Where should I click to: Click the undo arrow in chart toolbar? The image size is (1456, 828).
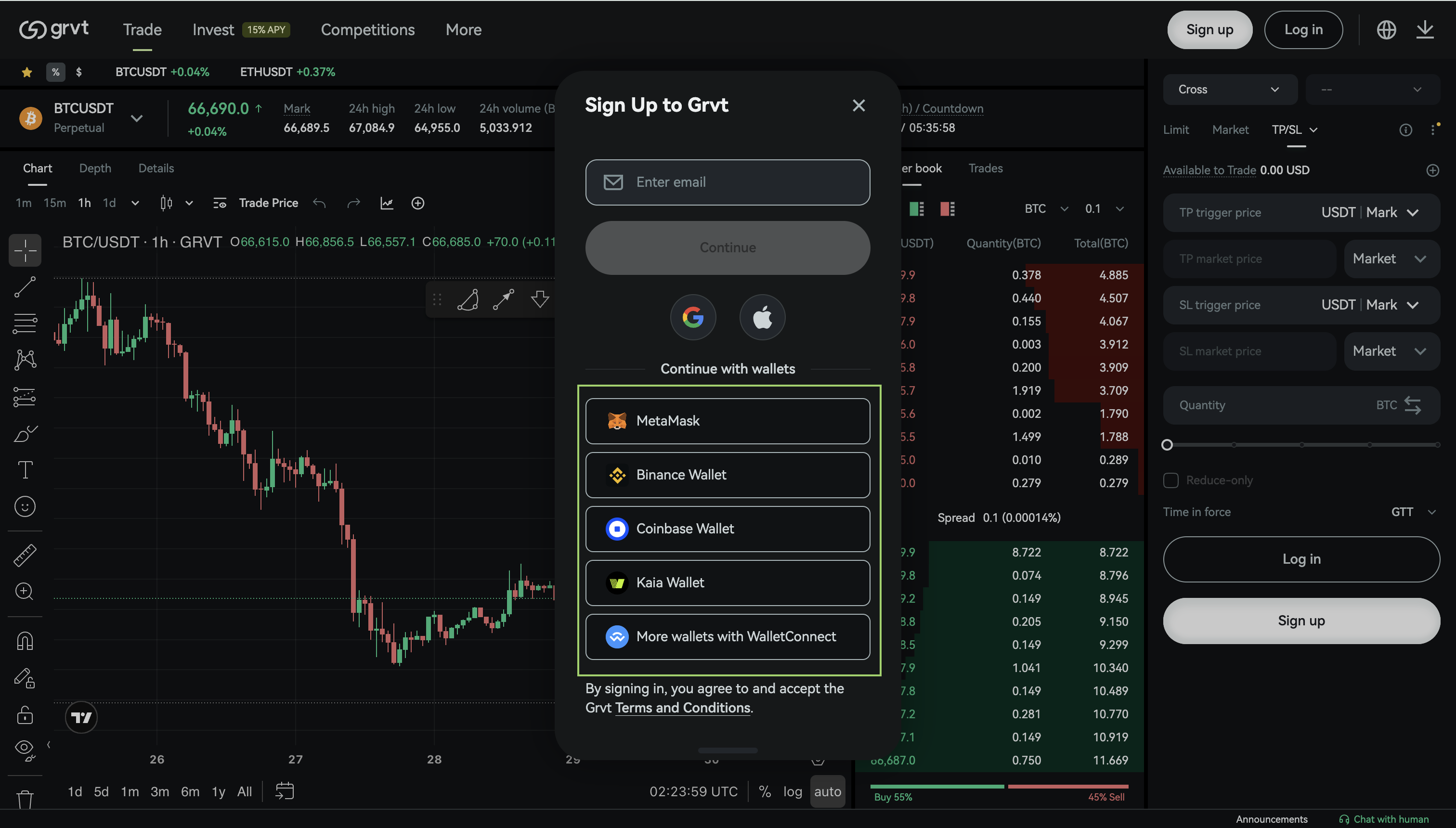(x=320, y=203)
